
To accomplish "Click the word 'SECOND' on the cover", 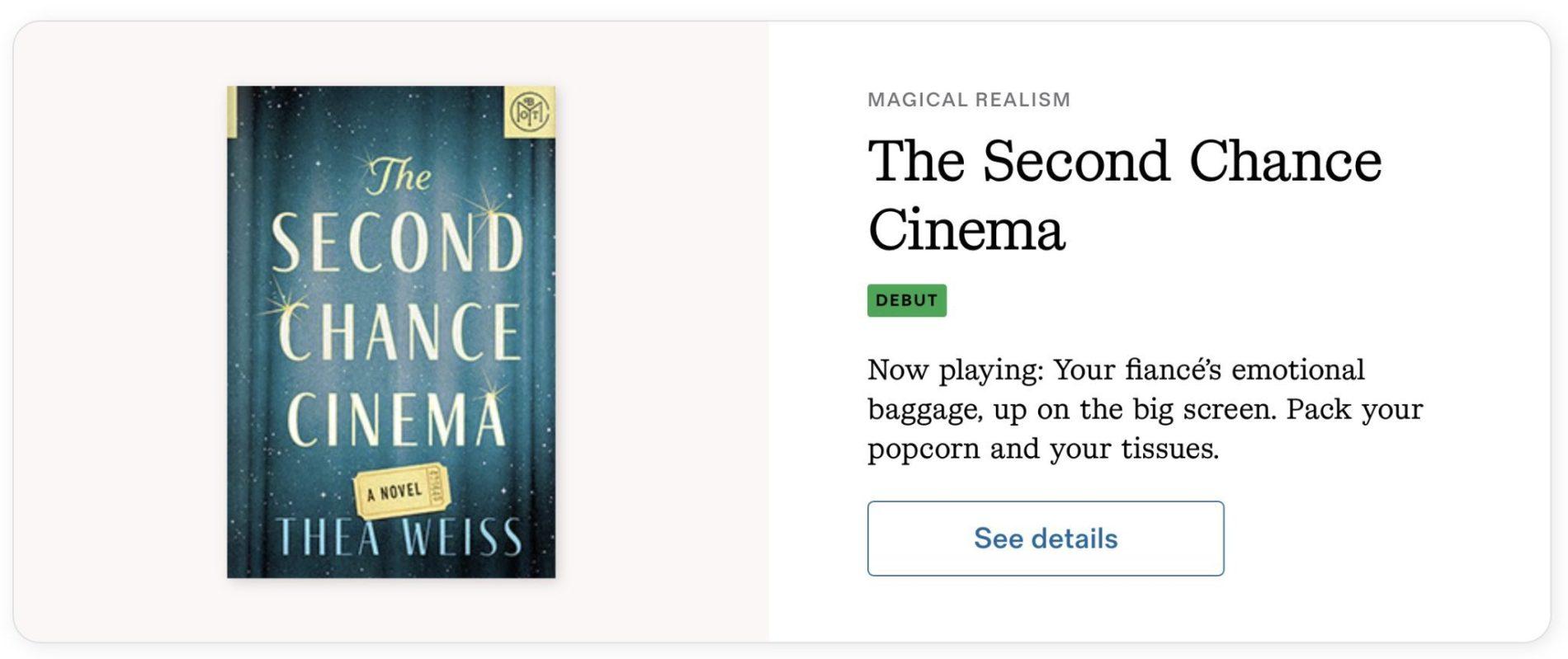I will point(398,243).
